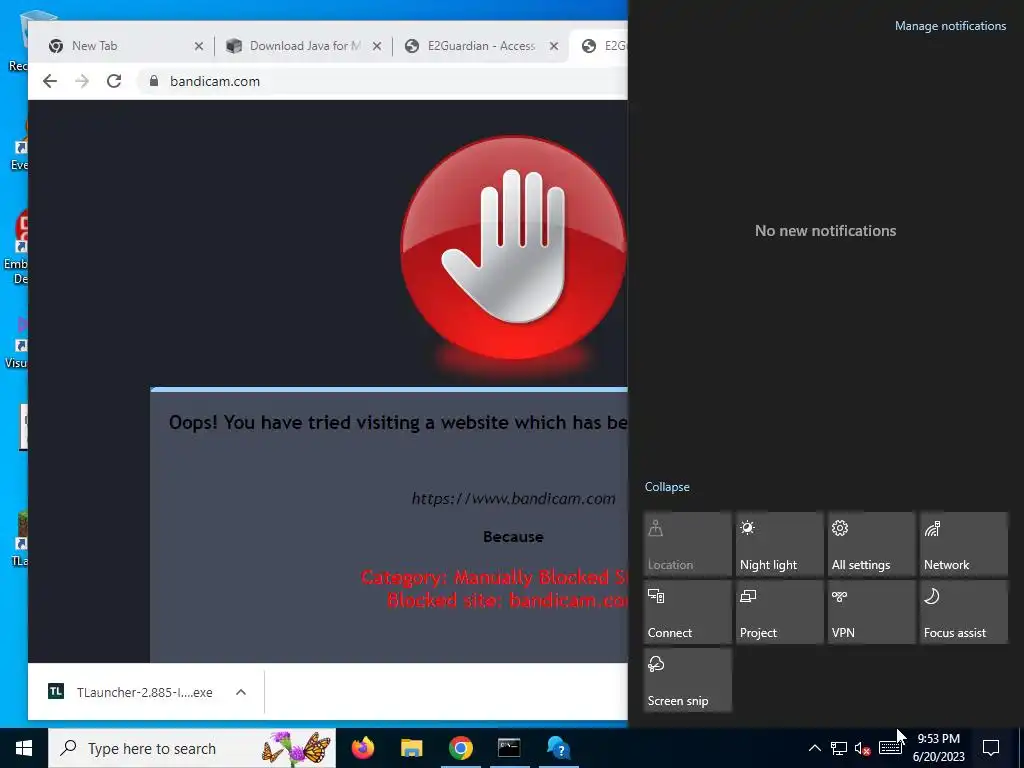
Task: Click the muted volume tray icon
Action: pos(863,748)
